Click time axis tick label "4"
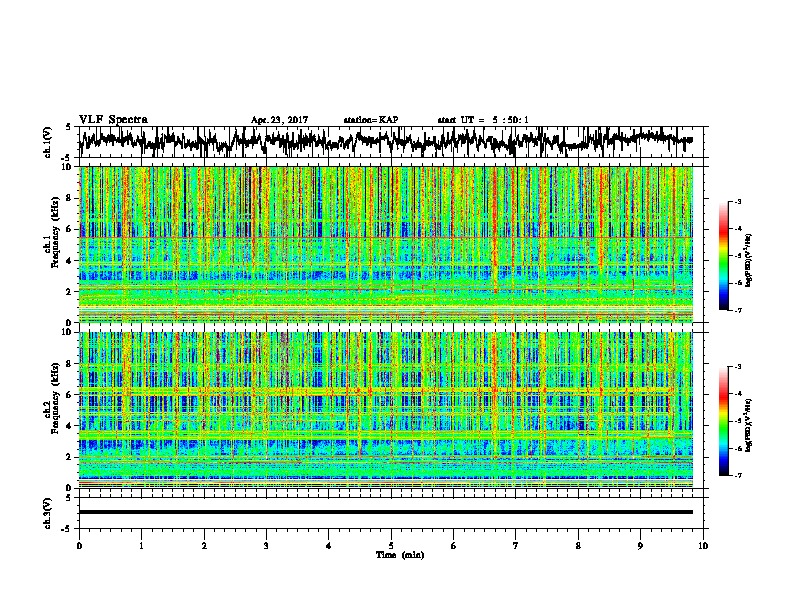The width and height of the screenshot is (792, 612). (329, 546)
